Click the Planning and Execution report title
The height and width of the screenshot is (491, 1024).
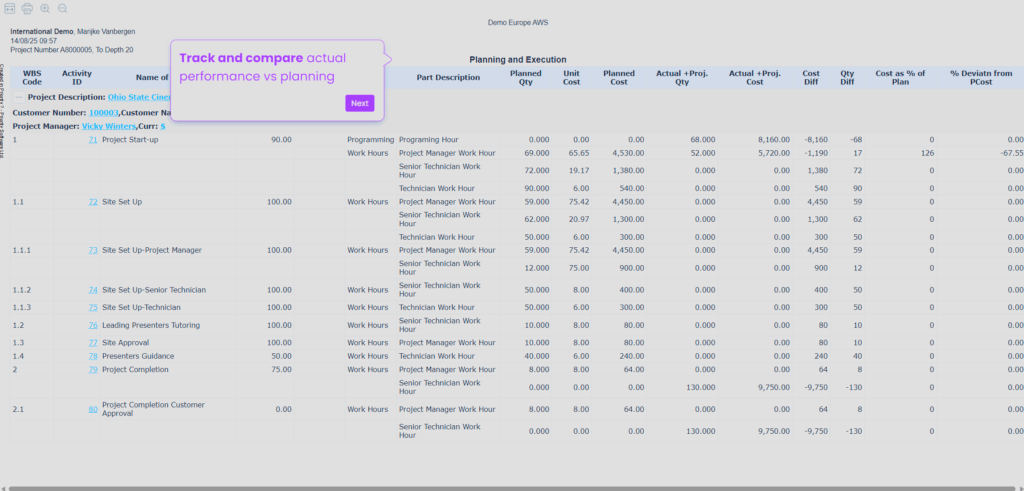518,59
